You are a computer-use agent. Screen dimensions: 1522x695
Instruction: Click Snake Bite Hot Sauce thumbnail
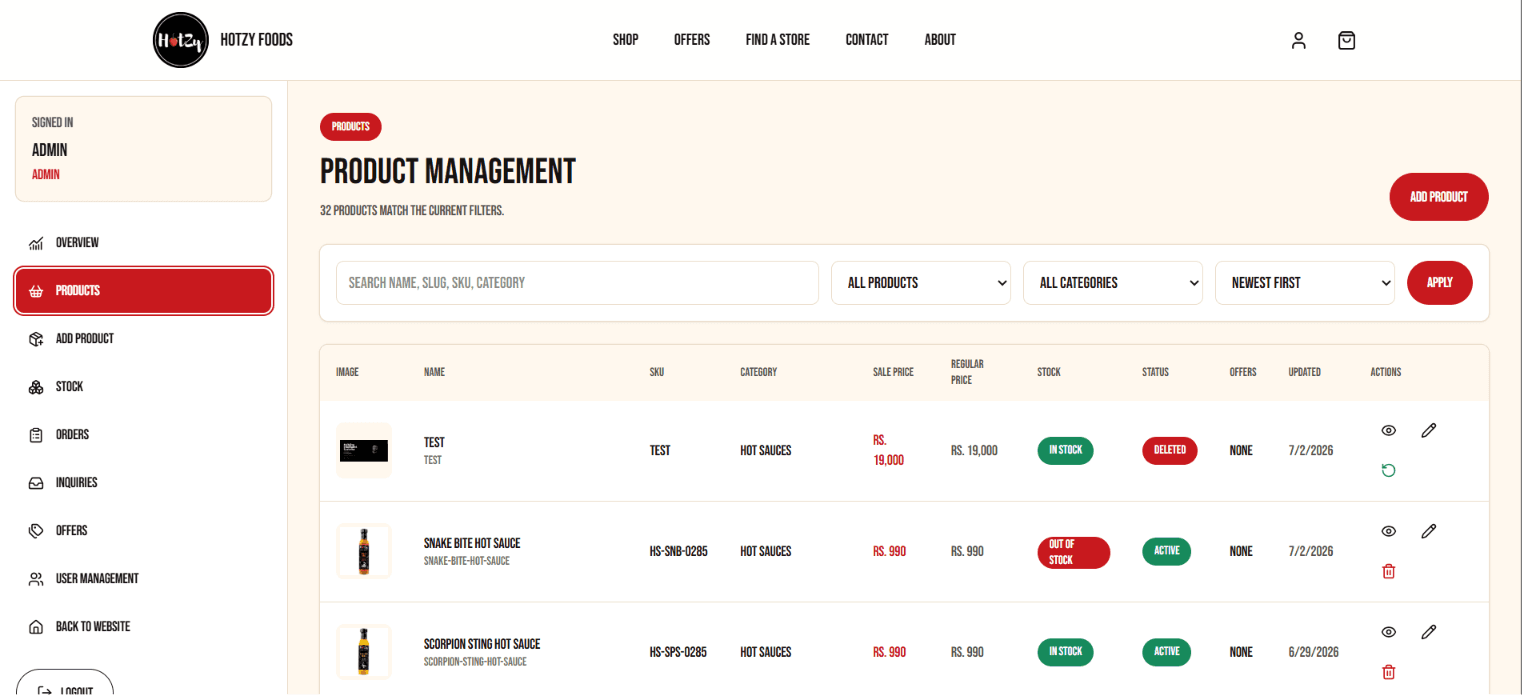point(364,551)
